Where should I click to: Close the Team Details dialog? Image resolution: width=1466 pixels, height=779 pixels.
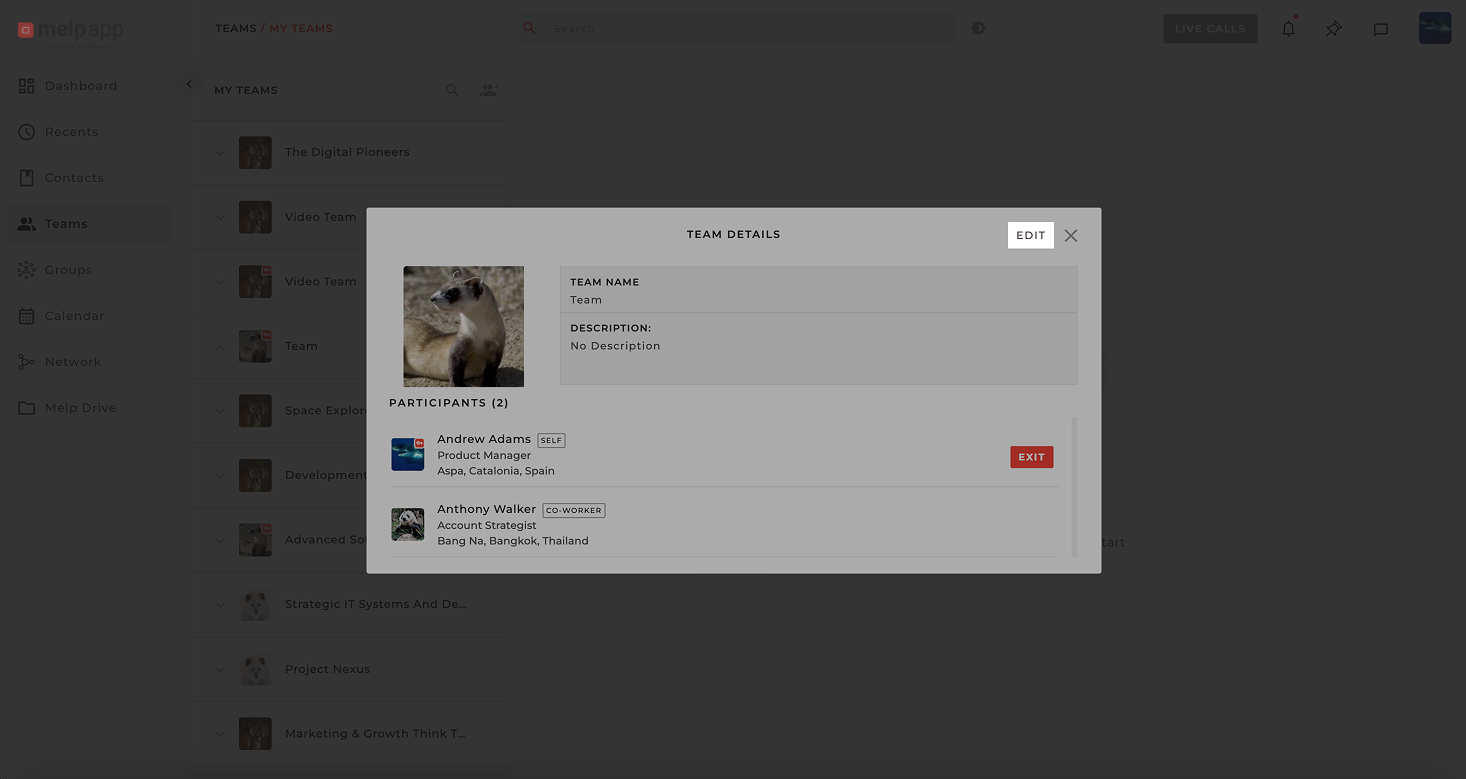[x=1071, y=236]
